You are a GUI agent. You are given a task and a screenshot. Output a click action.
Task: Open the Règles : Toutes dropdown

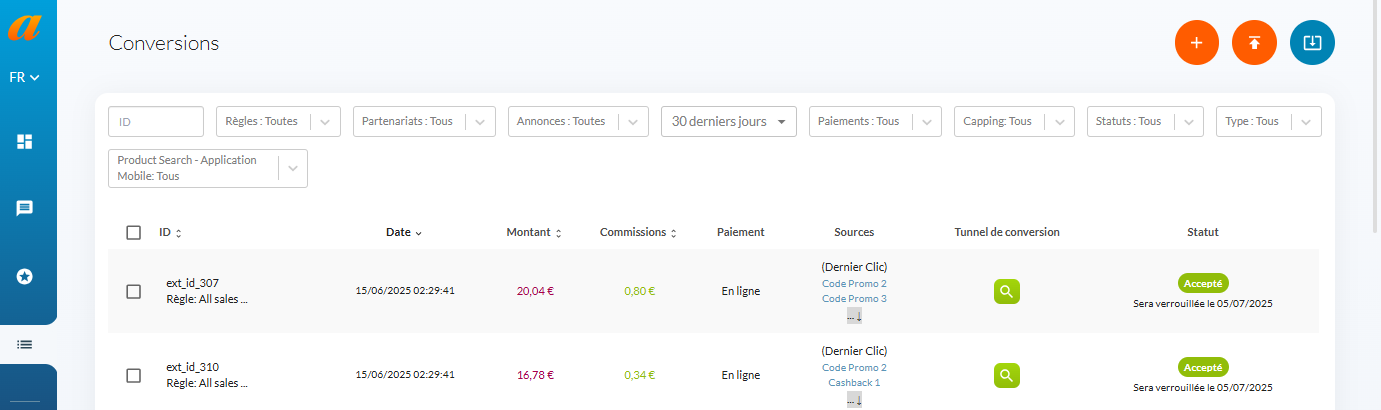click(278, 121)
